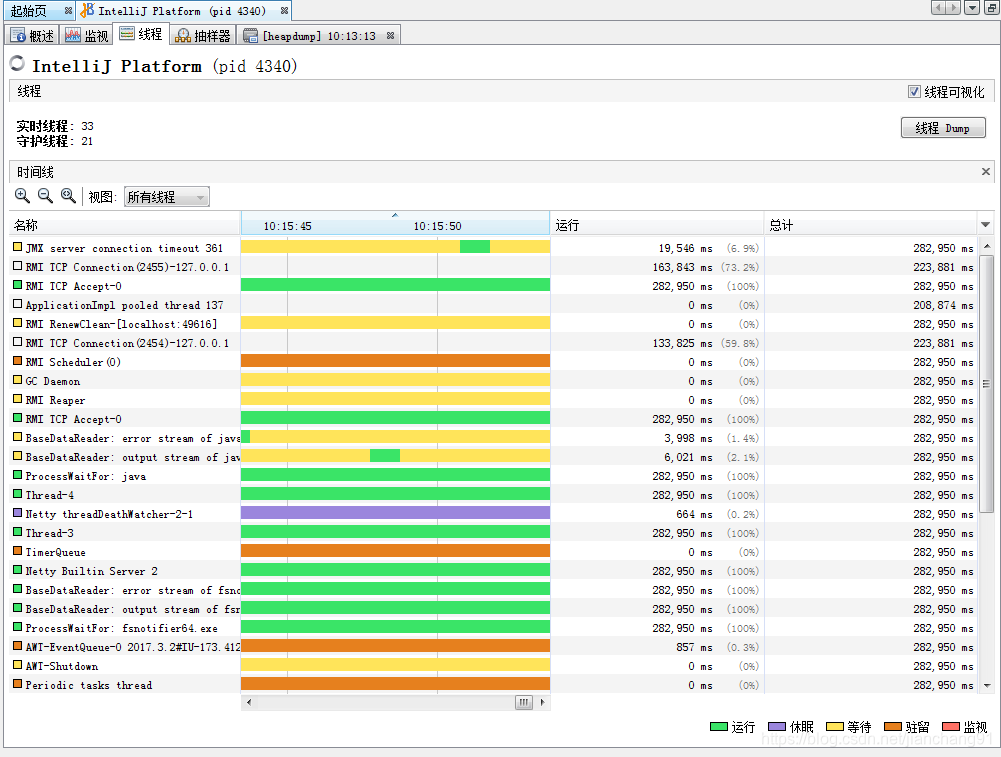This screenshot has width=1001, height=757.
Task: Click the green segment in JMX server timeline bar
Action: tap(475, 246)
